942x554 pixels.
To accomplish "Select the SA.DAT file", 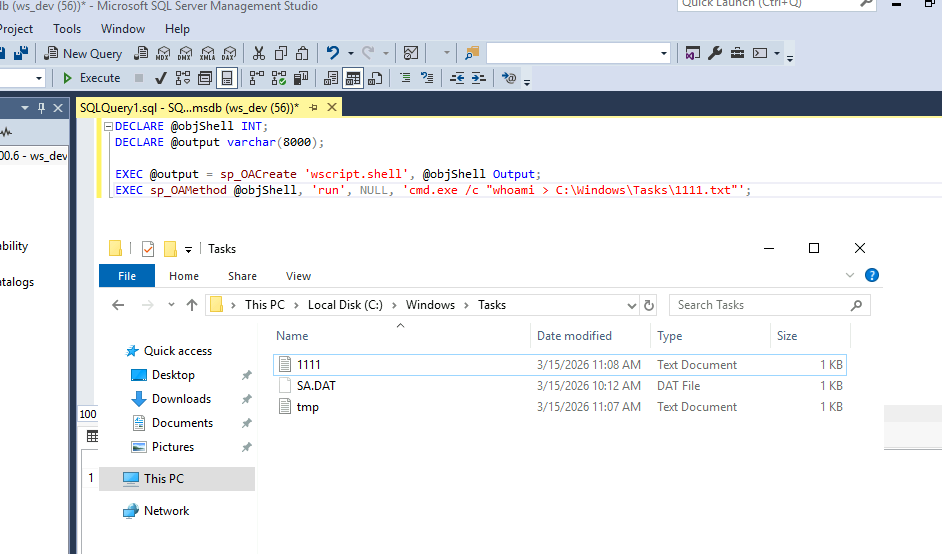I will pyautogui.click(x=560, y=386).
